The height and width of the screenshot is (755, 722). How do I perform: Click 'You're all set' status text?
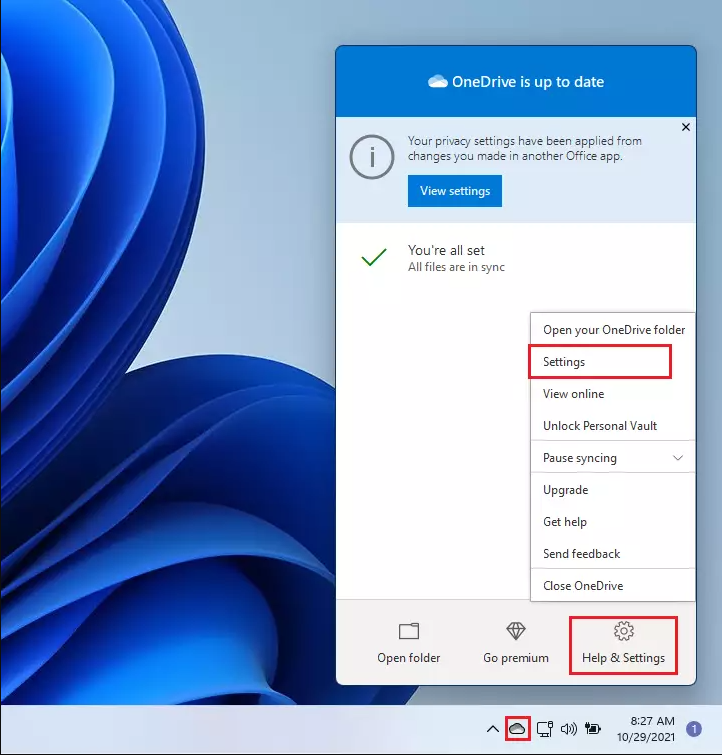[446, 250]
